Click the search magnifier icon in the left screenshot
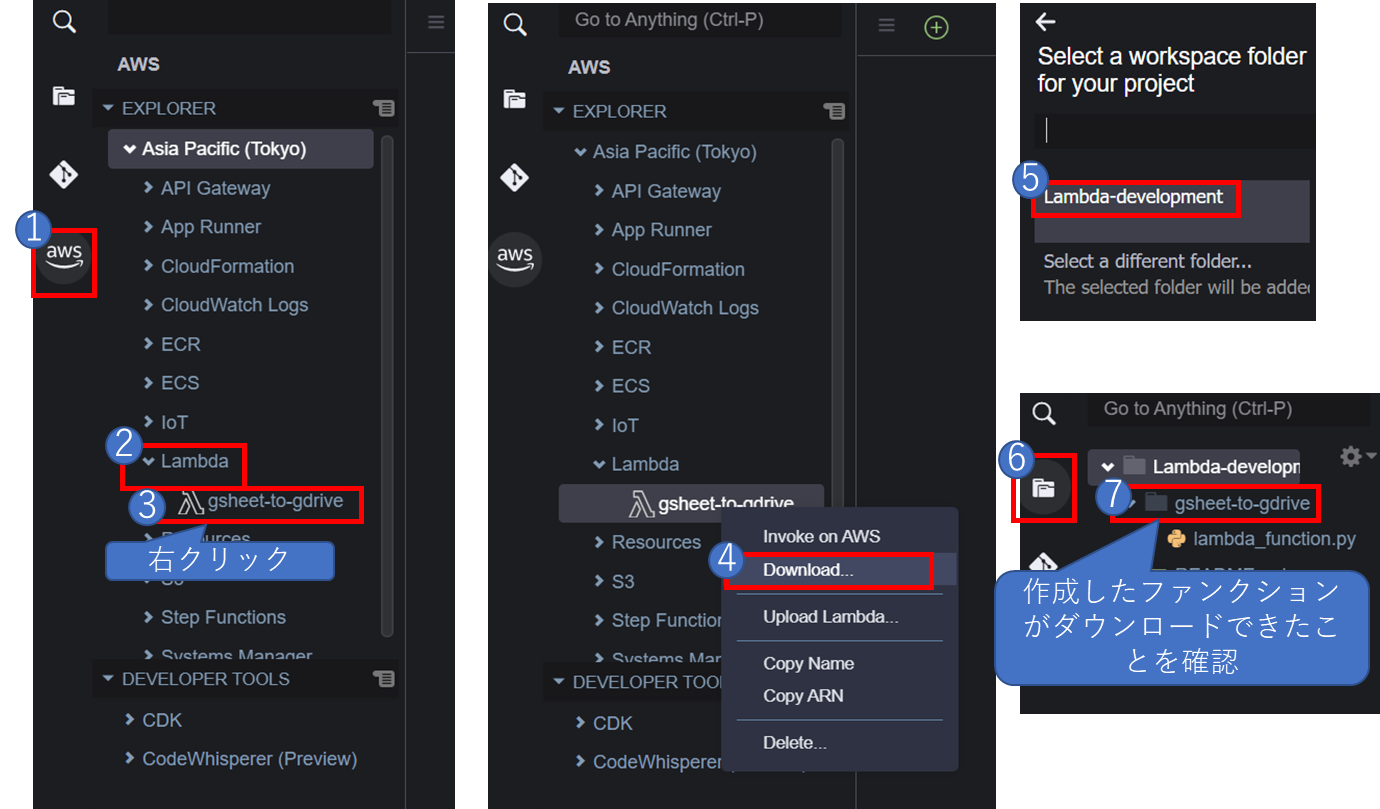Image resolution: width=1380 pixels, height=809 pixels. point(64,23)
